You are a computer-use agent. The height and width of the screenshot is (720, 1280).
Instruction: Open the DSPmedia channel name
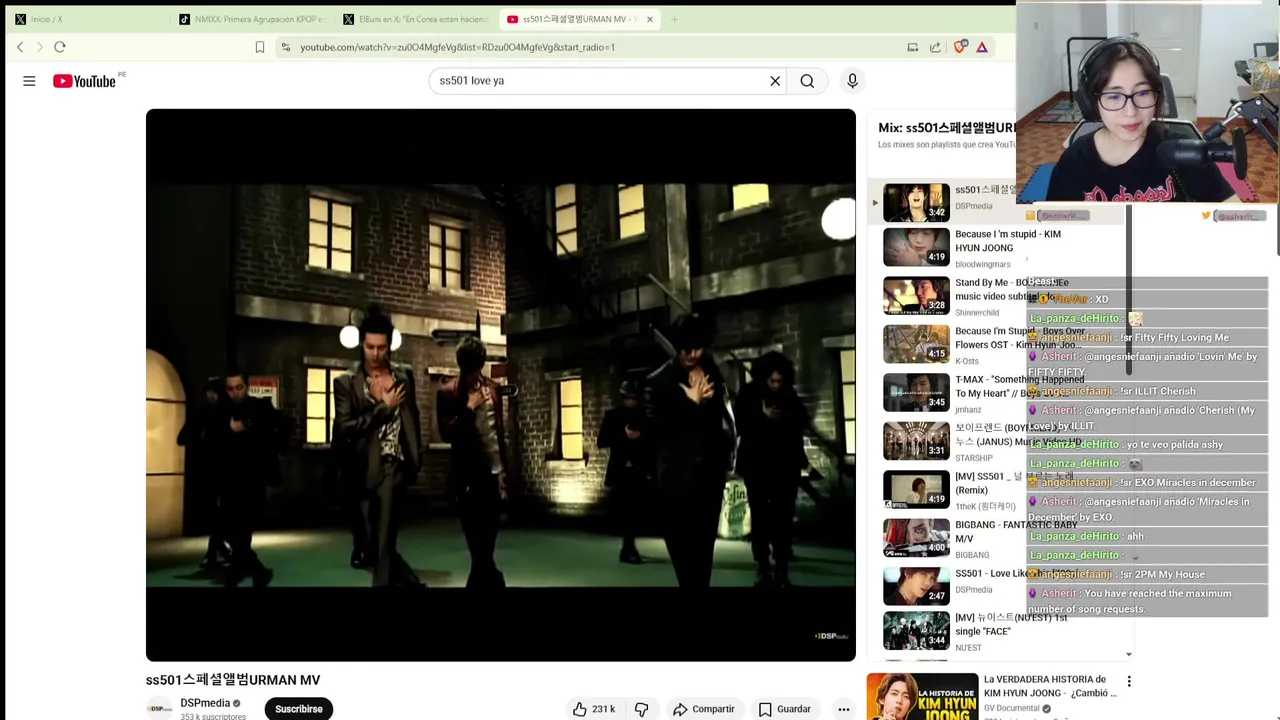point(205,703)
